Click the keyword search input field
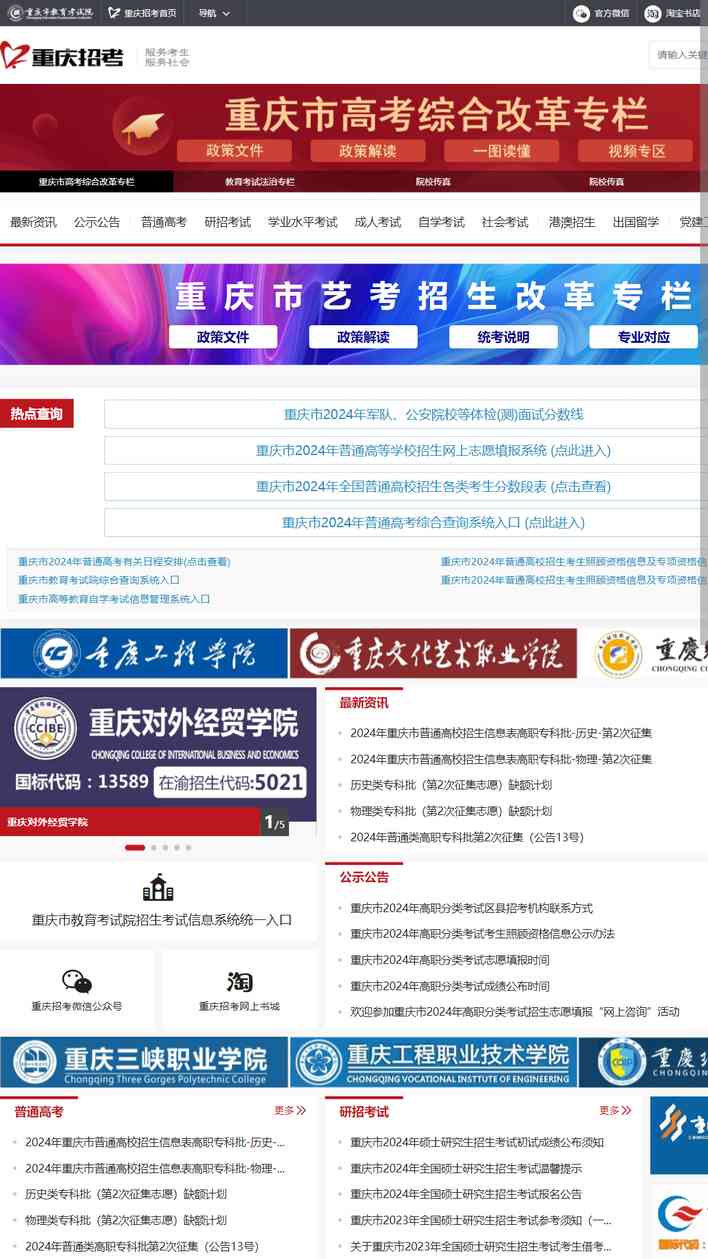 tap(678, 55)
